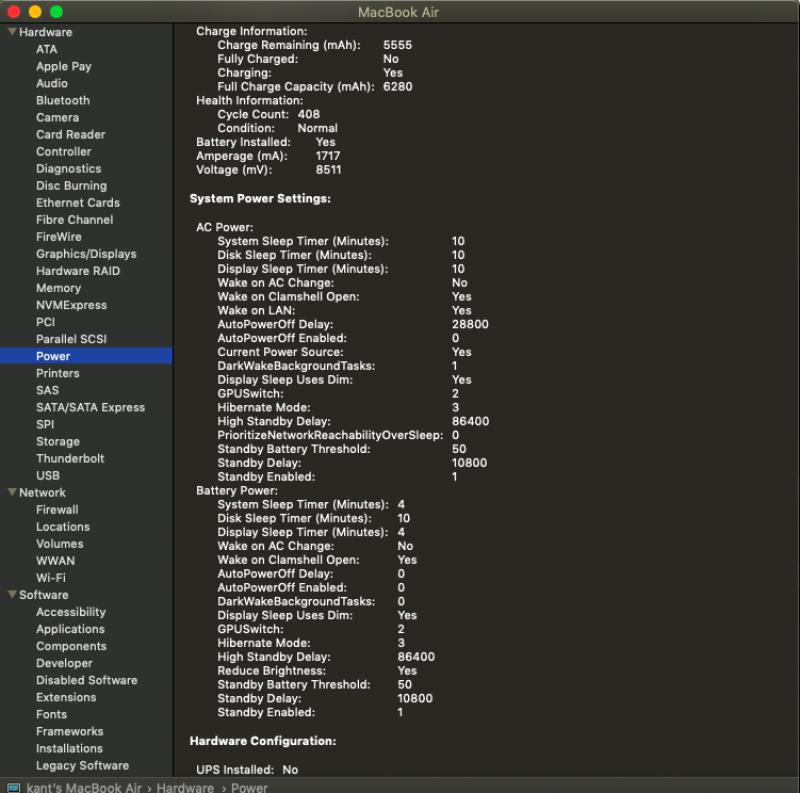Show Bluetooth hardware details
The width and height of the screenshot is (800, 793).
tap(63, 101)
